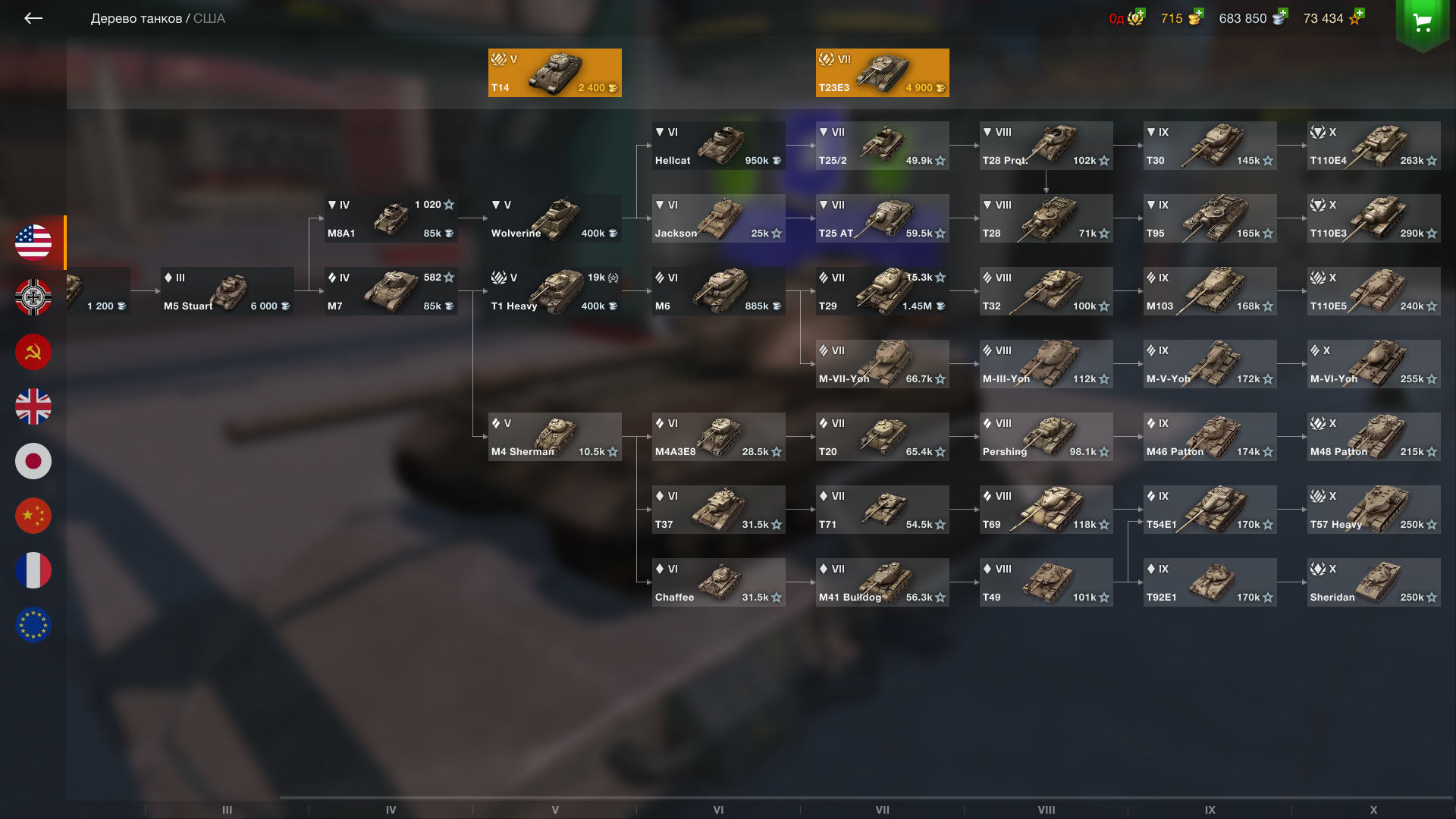Select the Hellcat tank node
Screen dimensions: 1456x819
(x=719, y=146)
